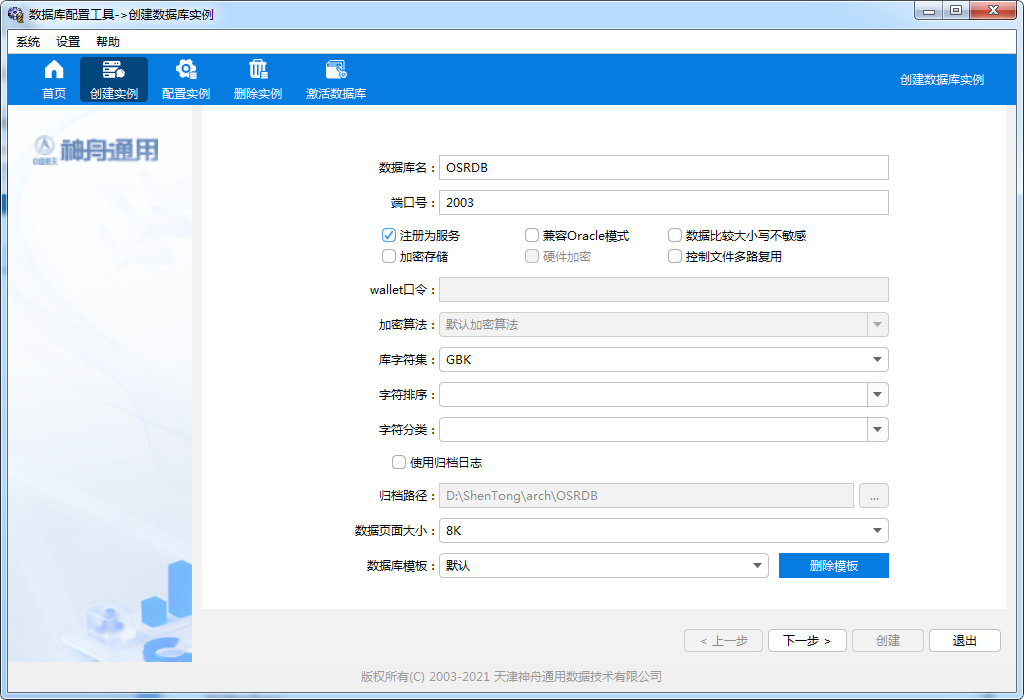Viewport: 1024px width, 700px height.
Task: Expand the 数据库模板 dropdown
Action: point(757,566)
